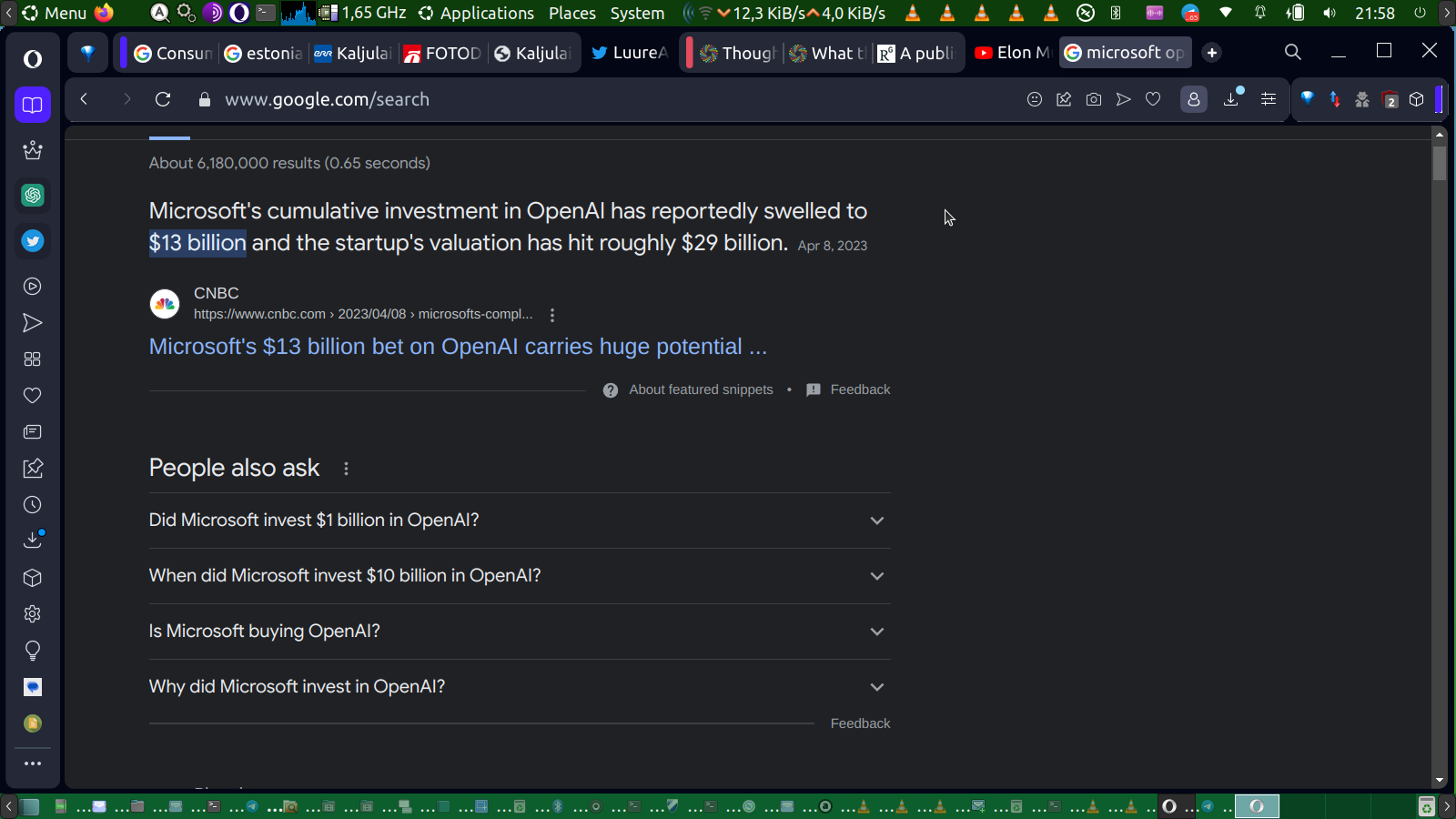
Task: Expand "Is Microsoft buying OpenAI?" question
Action: click(x=520, y=632)
